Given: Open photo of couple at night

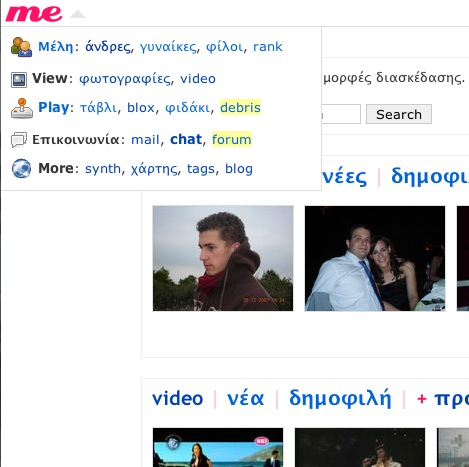Looking at the screenshot, I should click(x=375, y=258).
